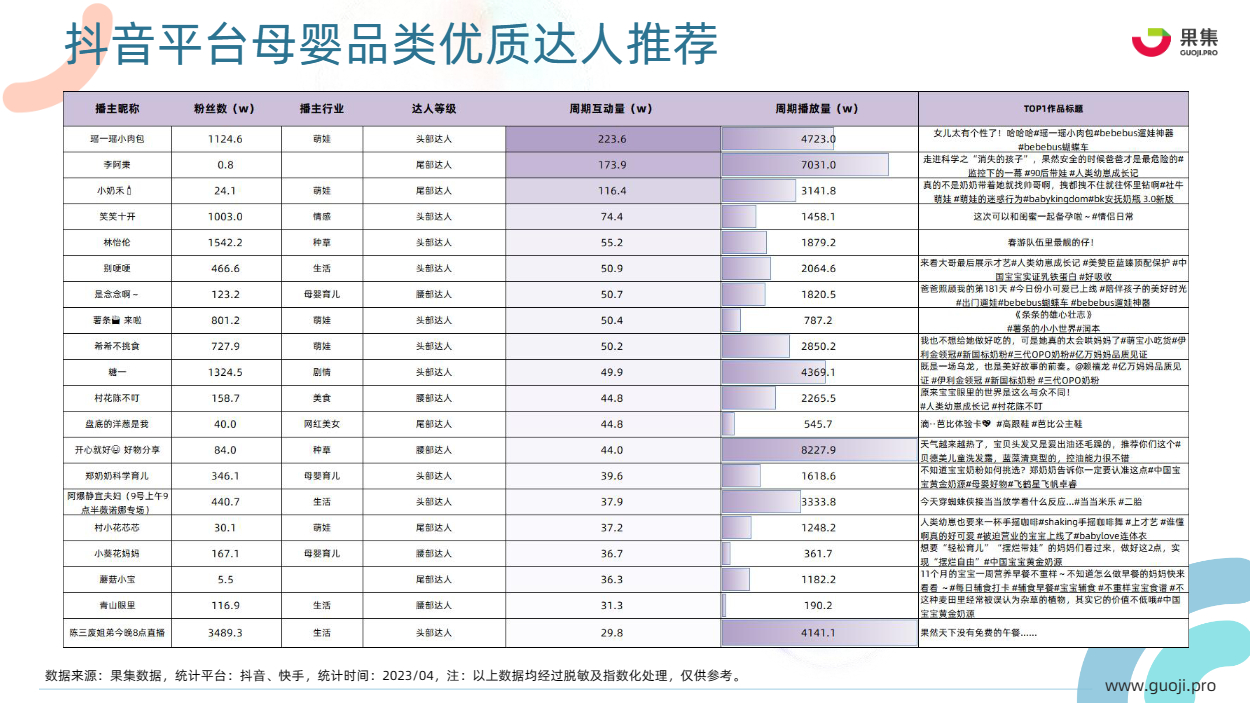Click the slide title 抖音平台母婴品类优质达人推荐

(392, 43)
